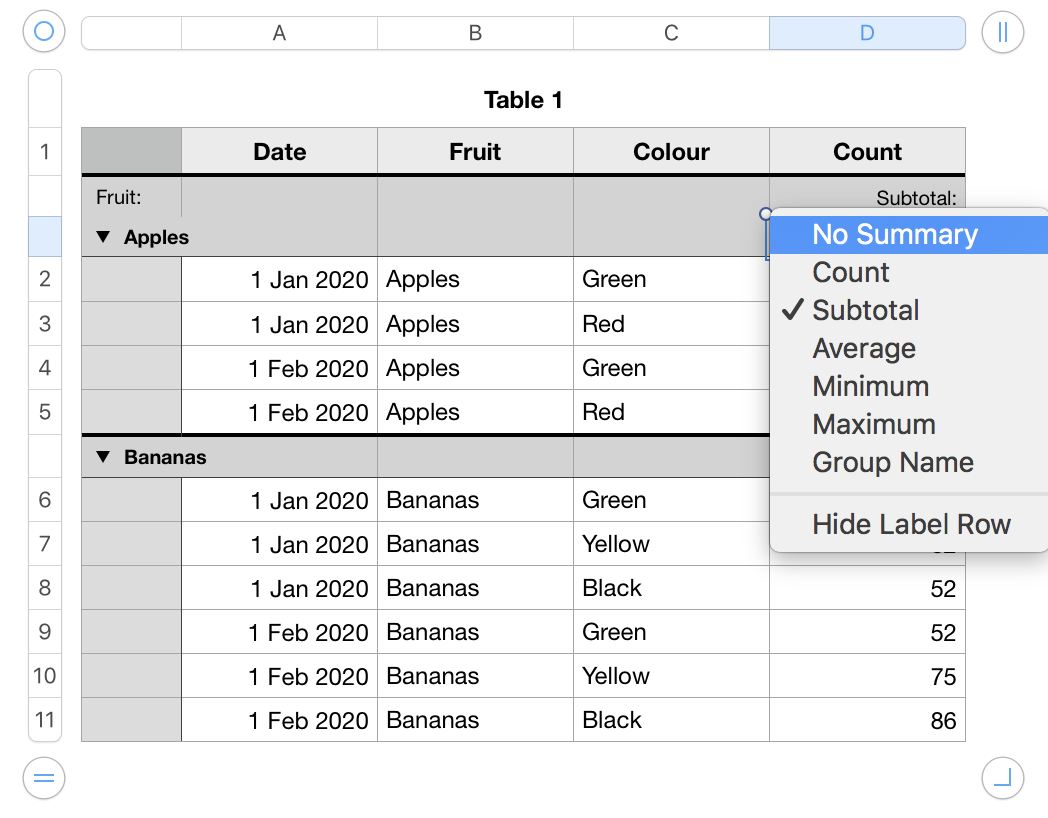This screenshot has height=818, width=1048.
Task: Pick Maximum in the summary menu
Action: tap(874, 425)
